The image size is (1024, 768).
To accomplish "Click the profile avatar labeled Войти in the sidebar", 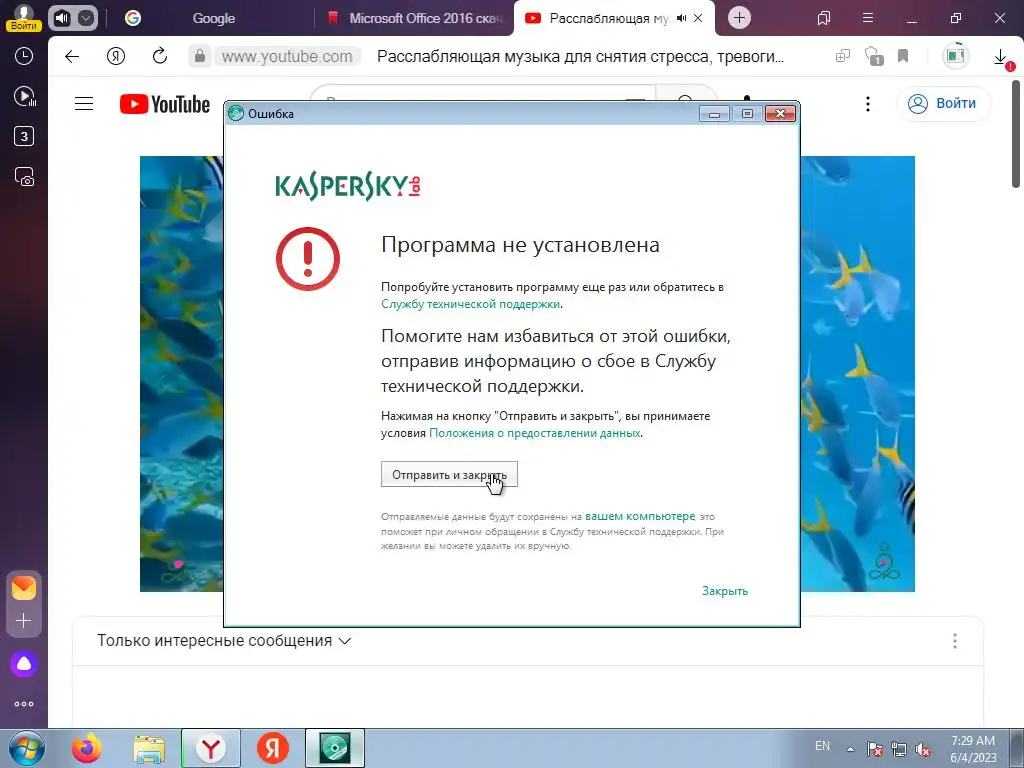I will tap(24, 18).
